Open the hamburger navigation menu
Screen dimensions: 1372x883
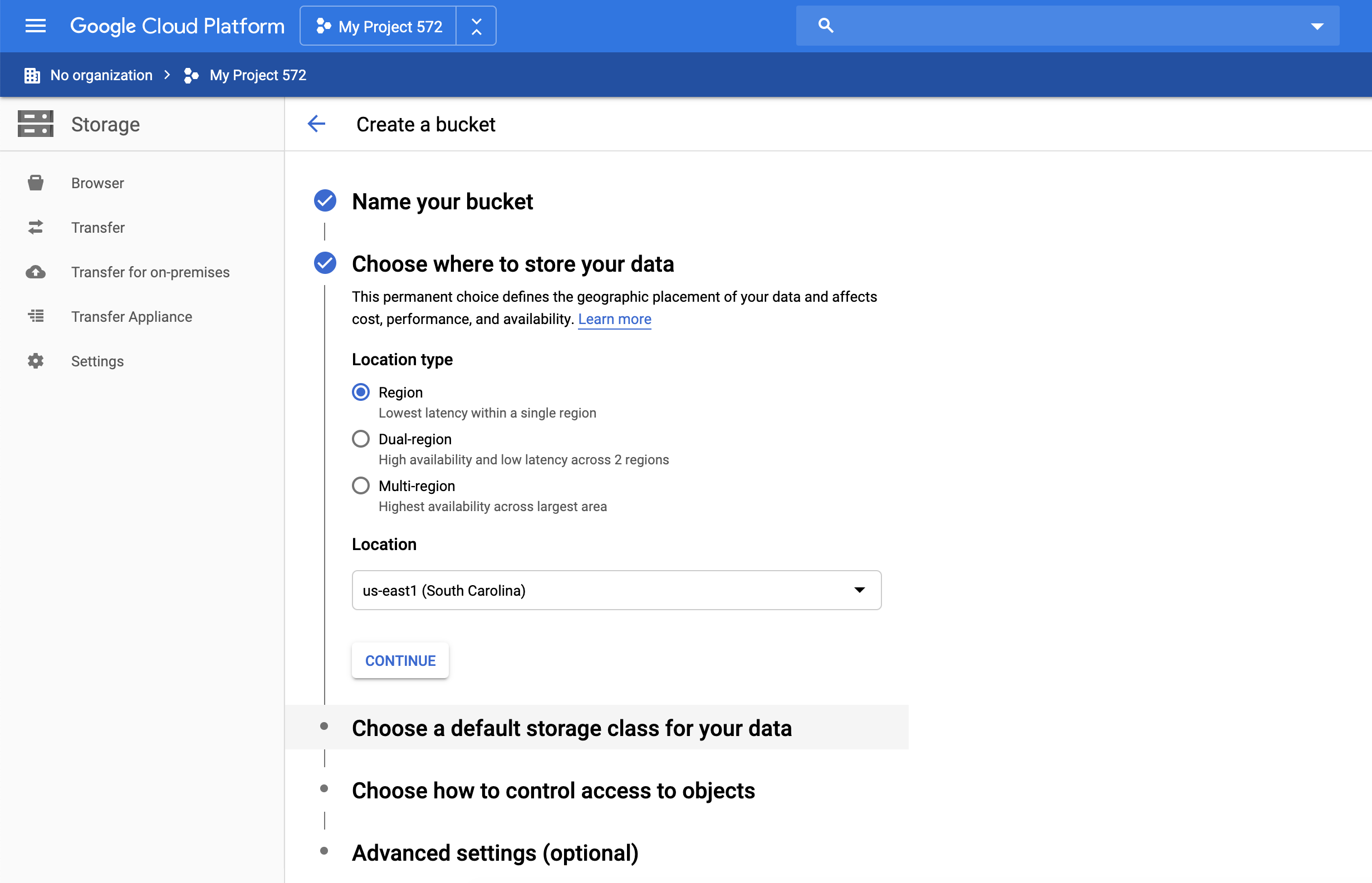pyautogui.click(x=36, y=26)
